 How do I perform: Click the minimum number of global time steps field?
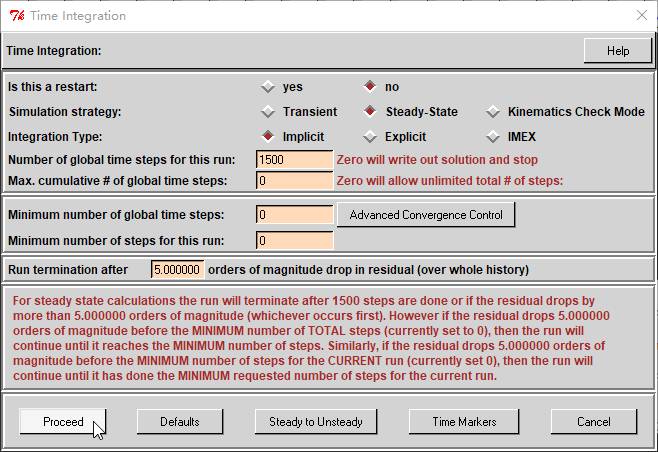click(294, 215)
